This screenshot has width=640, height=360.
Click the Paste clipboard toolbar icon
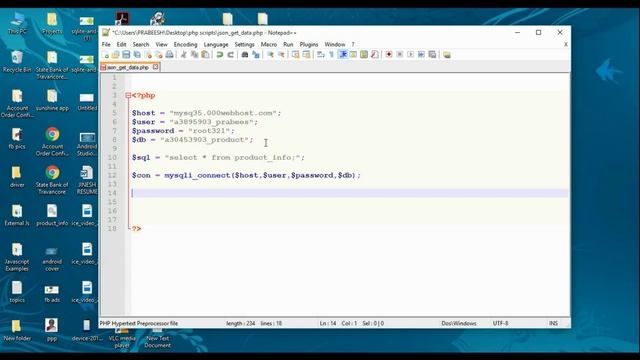point(205,55)
